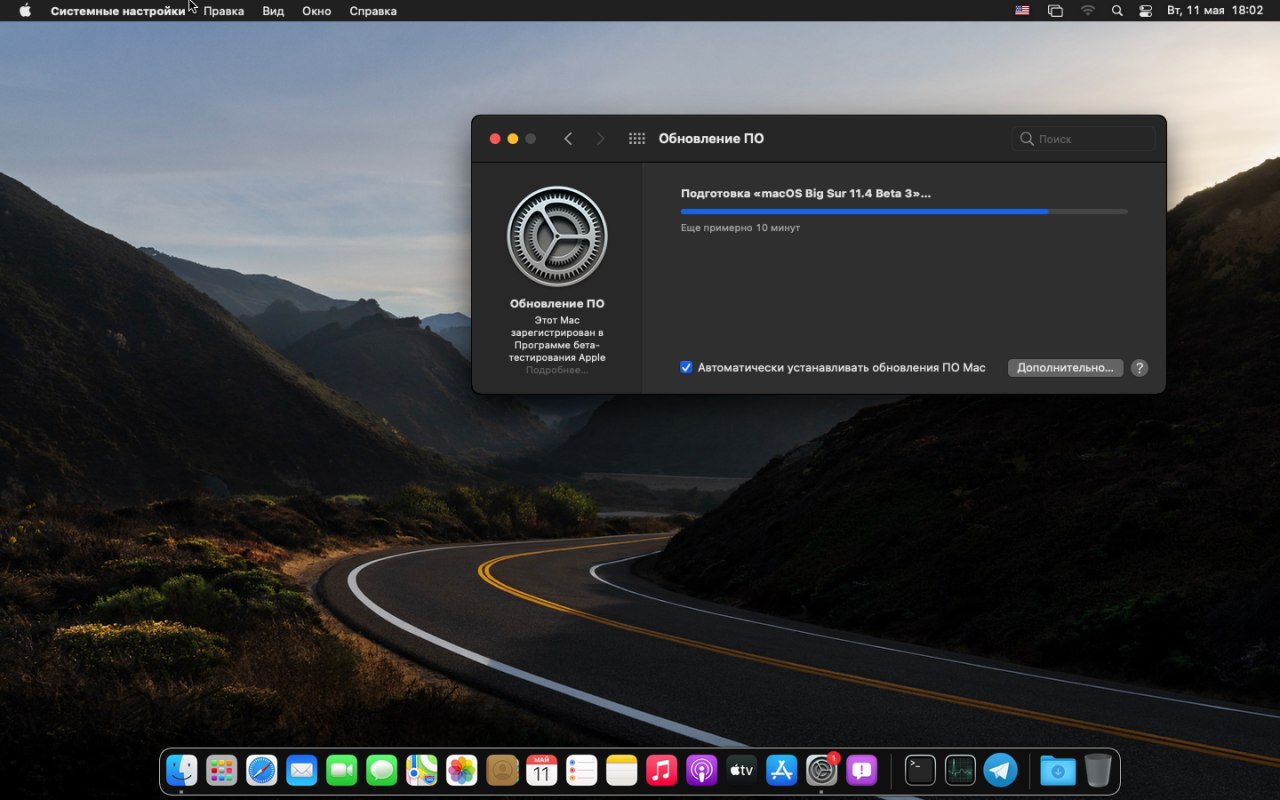Click 'Подготовка «macOS Big Sur 11.4 Beta 3»…' text
1280x800 pixels.
(x=806, y=194)
